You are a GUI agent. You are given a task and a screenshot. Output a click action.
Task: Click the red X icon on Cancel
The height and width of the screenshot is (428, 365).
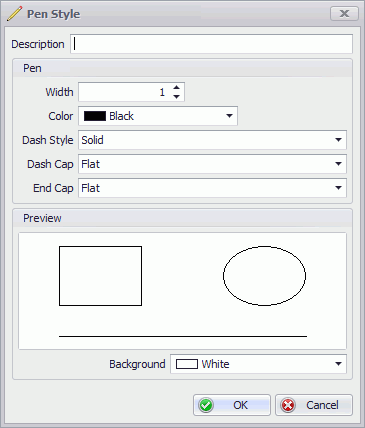(288, 405)
